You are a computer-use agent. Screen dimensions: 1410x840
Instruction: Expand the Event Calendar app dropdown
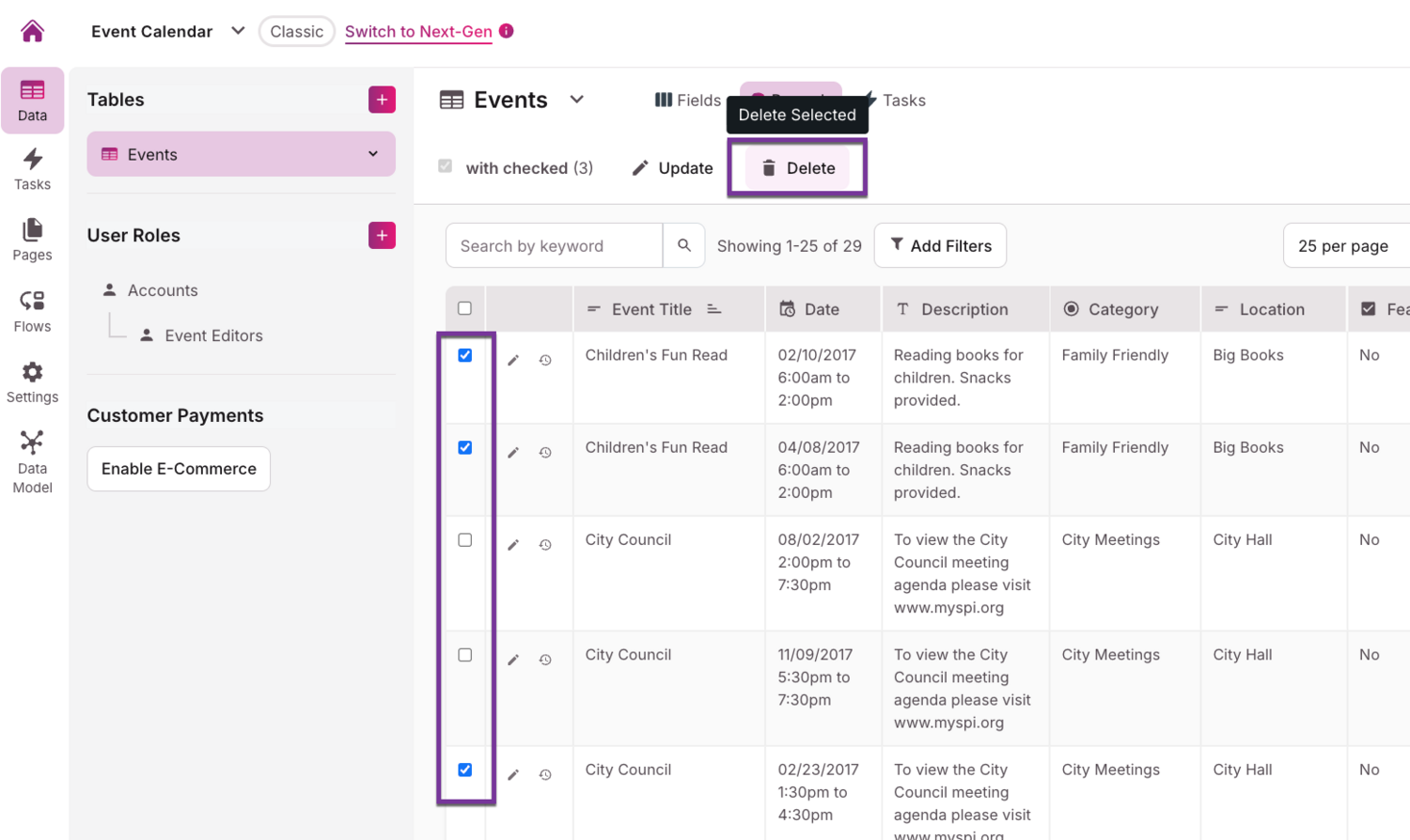(238, 31)
